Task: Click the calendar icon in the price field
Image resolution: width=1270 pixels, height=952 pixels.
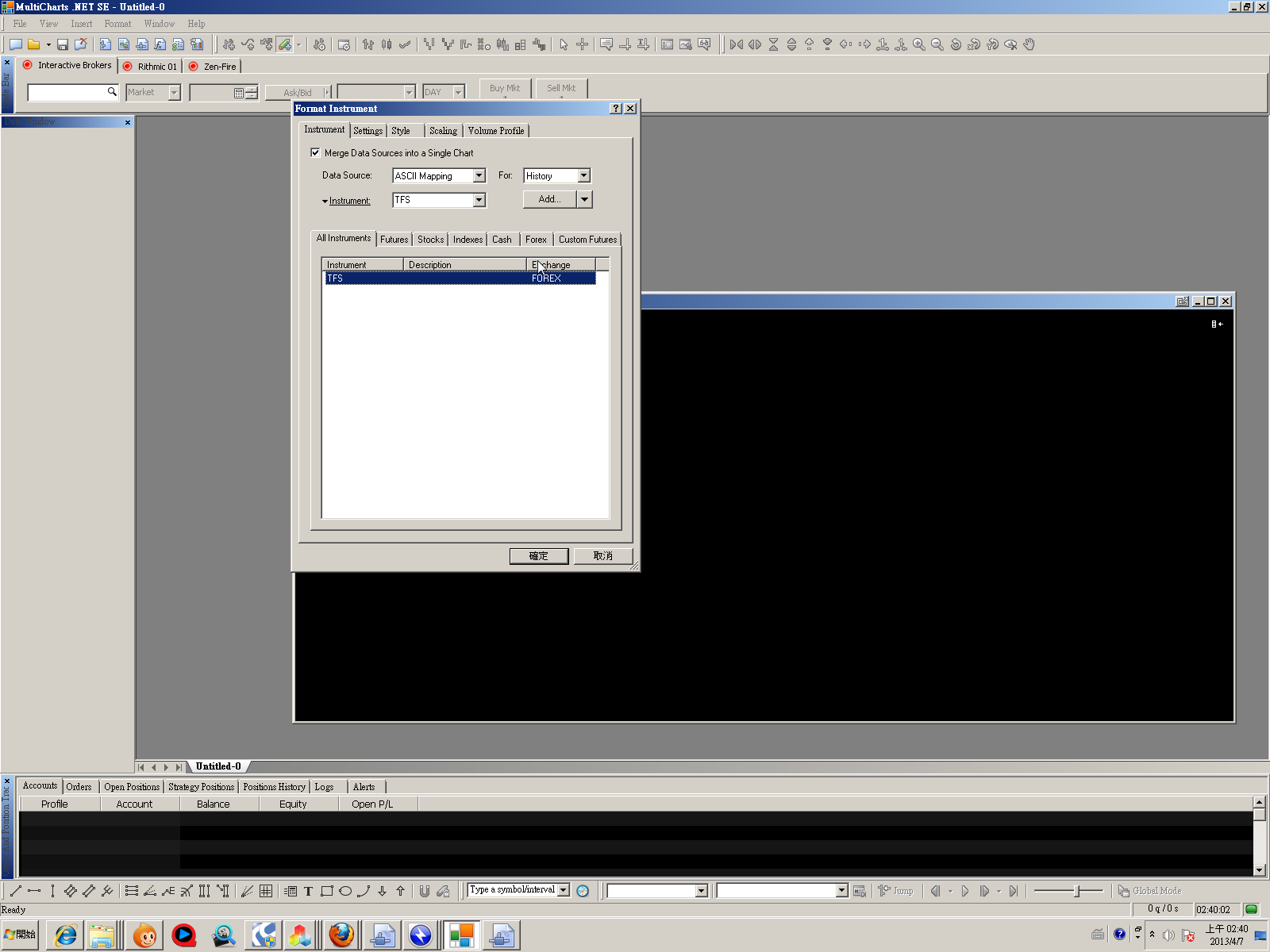Action: click(x=239, y=93)
